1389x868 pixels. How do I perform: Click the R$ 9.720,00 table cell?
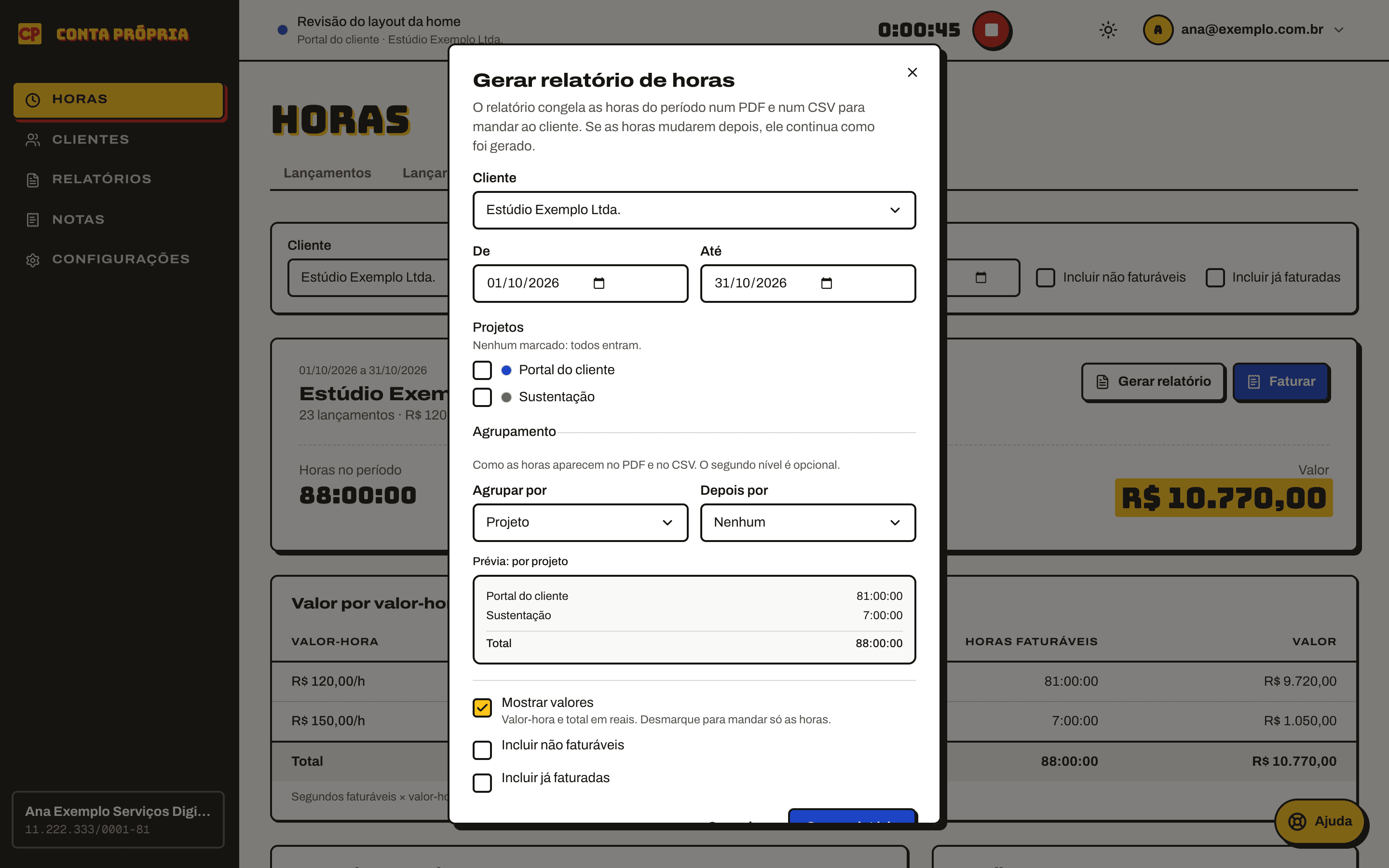tap(1300, 681)
